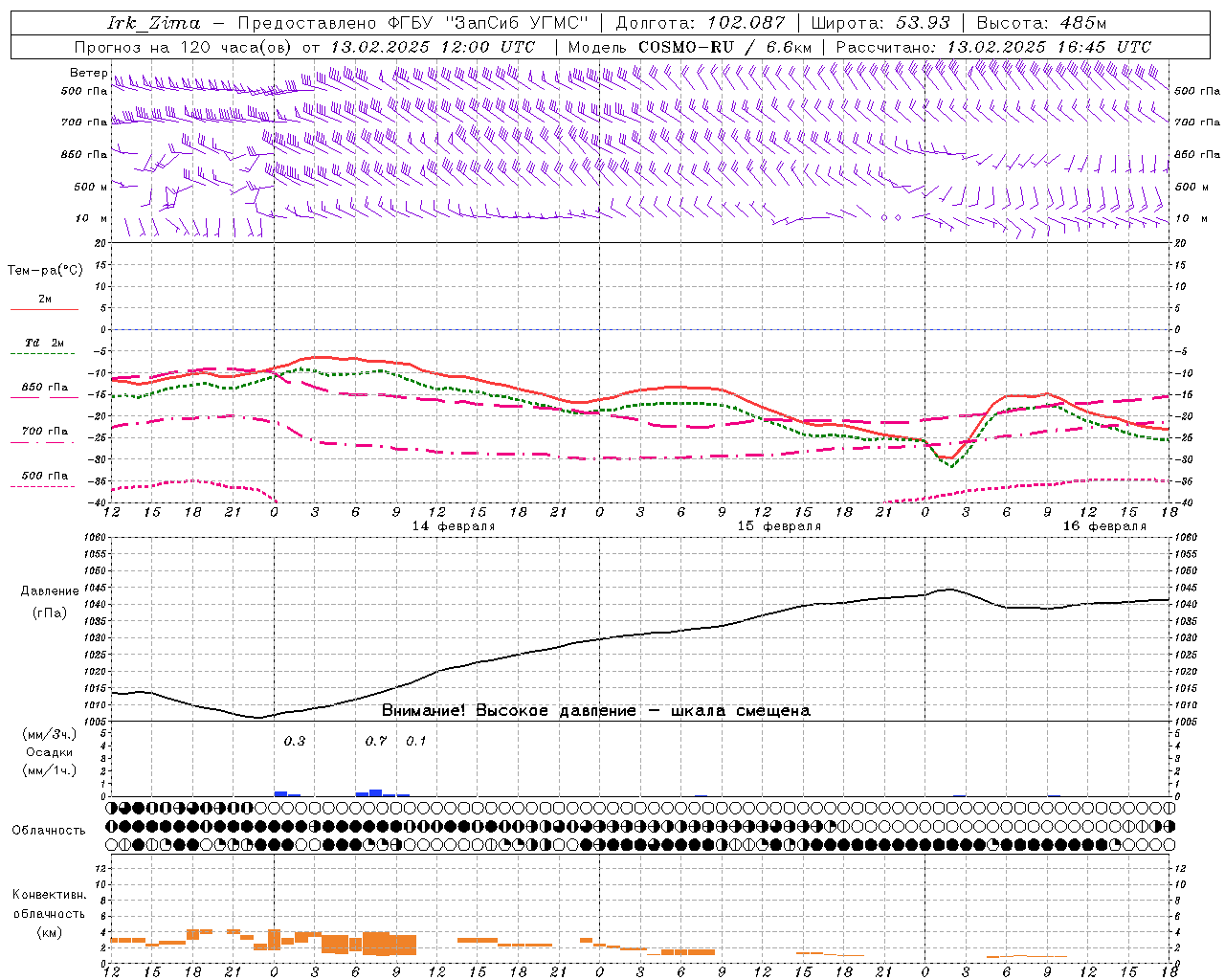
Task: Click the '(км)' unit under convective cloudiness
Action: pos(50,932)
